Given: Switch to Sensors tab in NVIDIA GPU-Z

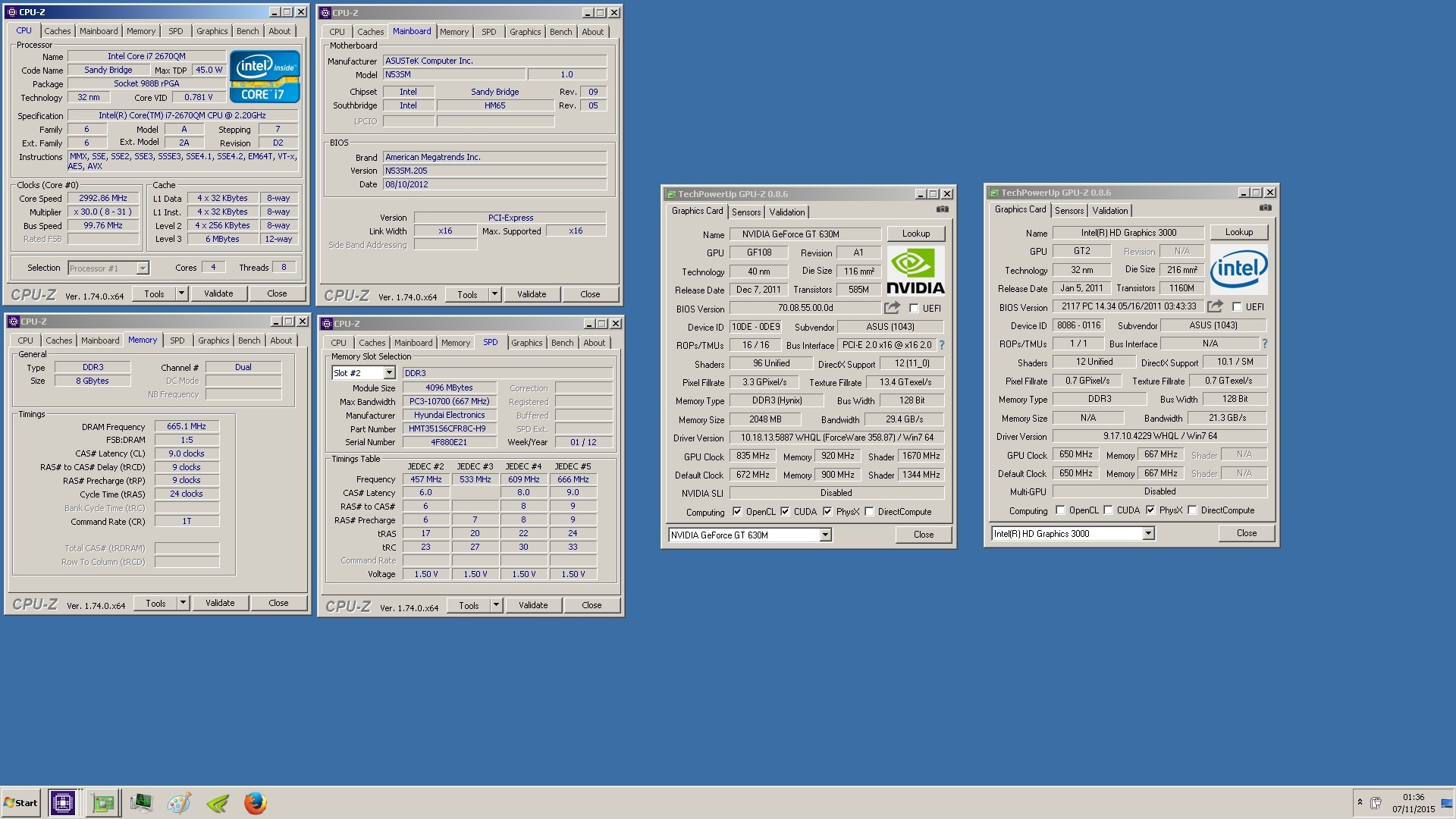Looking at the screenshot, I should [x=746, y=212].
